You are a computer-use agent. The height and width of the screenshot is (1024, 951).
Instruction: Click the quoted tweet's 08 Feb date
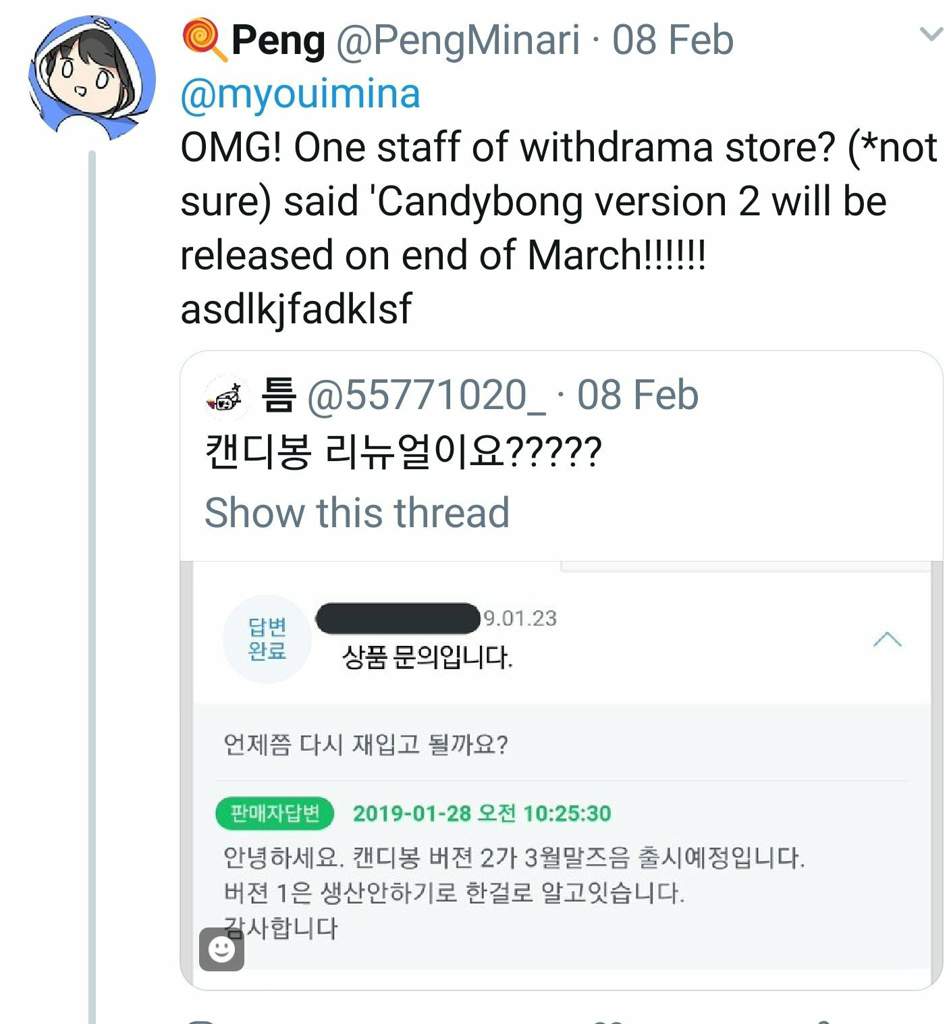[637, 396]
